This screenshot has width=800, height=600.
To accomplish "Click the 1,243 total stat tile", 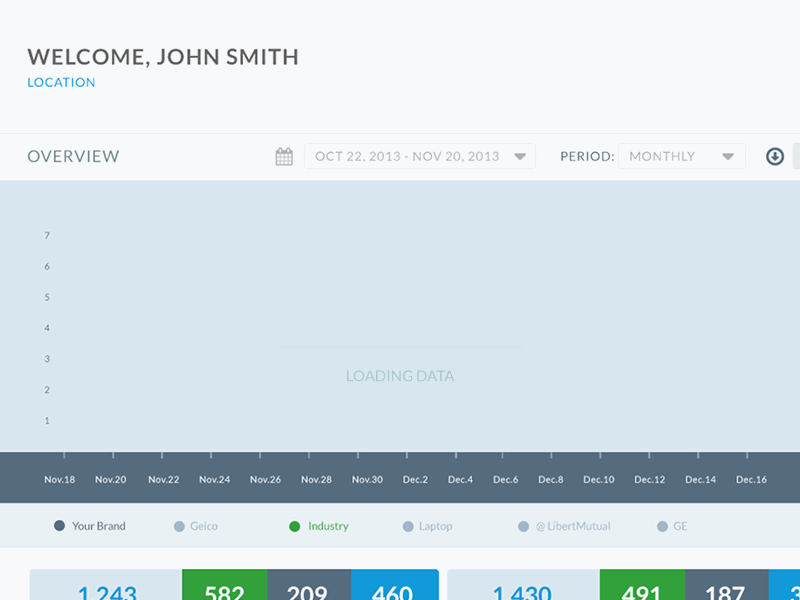I will [x=106, y=585].
